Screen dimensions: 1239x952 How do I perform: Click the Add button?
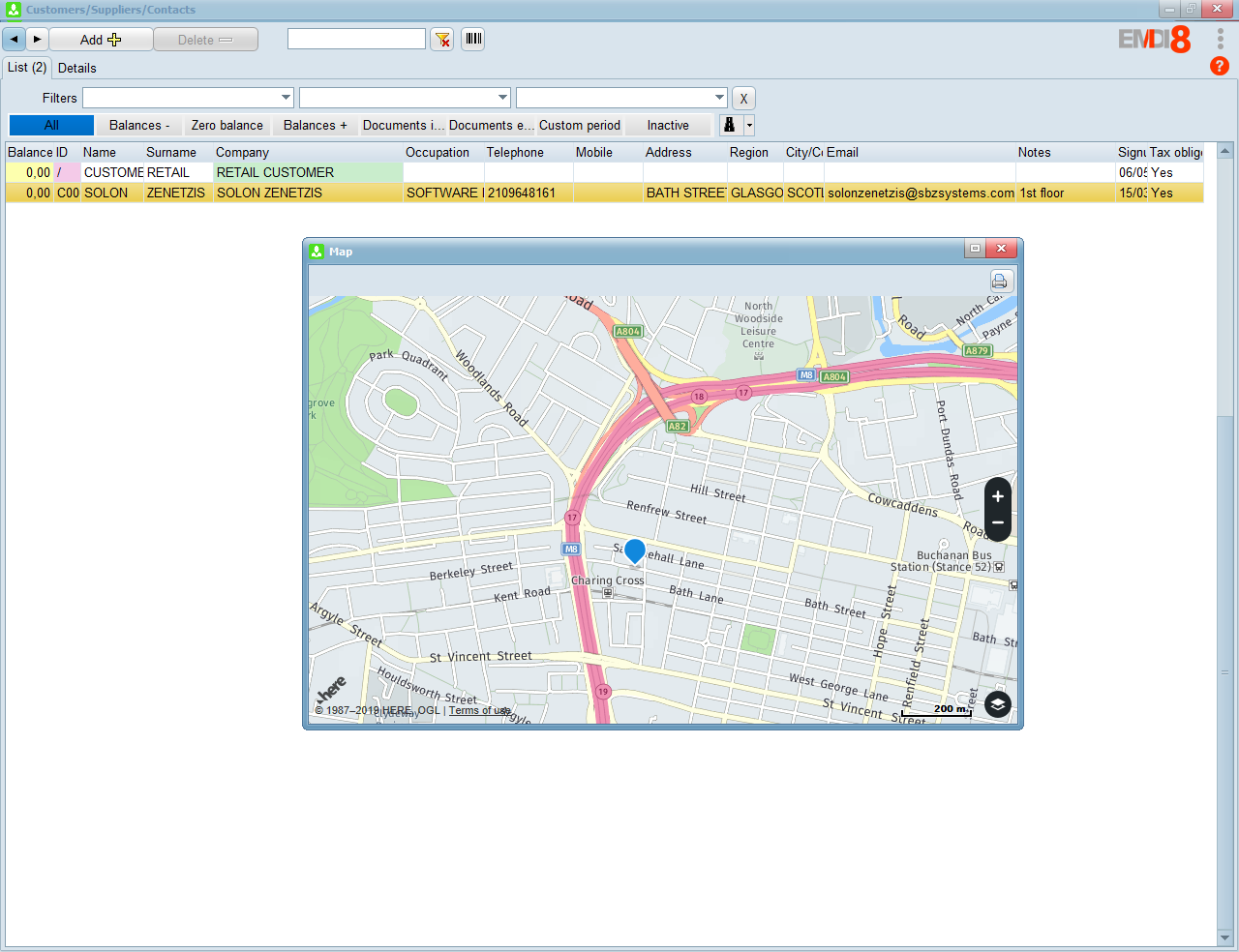[x=101, y=40]
